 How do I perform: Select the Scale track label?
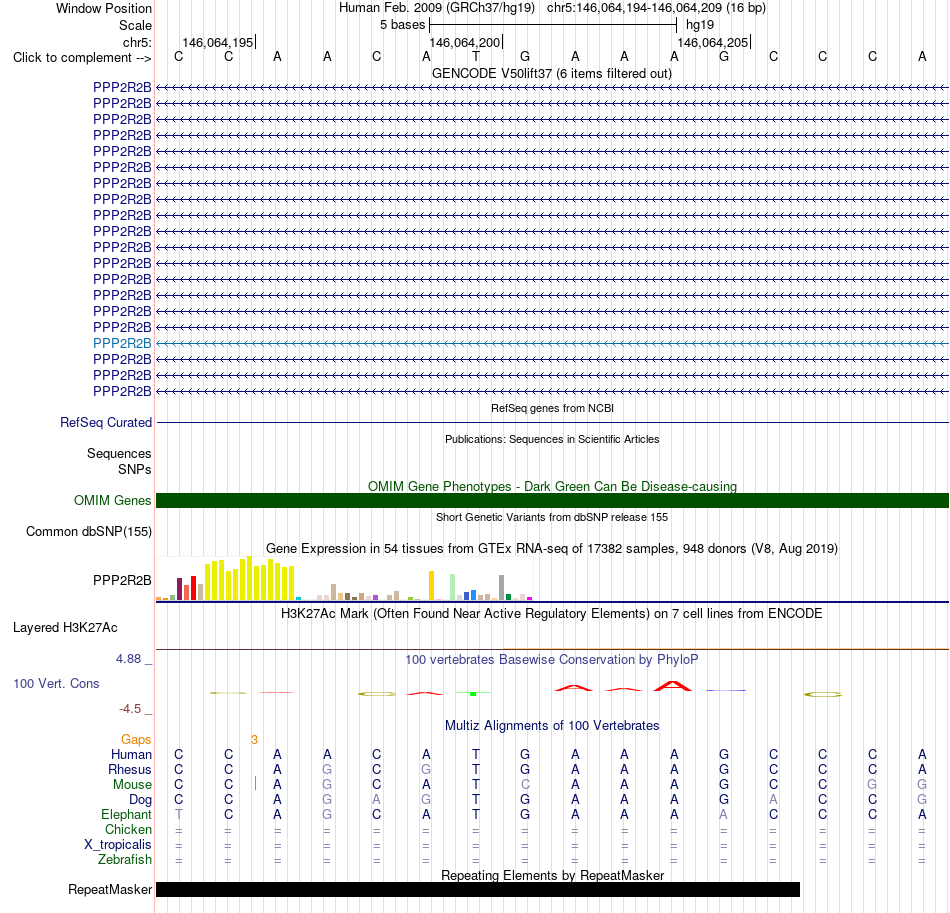[135, 25]
